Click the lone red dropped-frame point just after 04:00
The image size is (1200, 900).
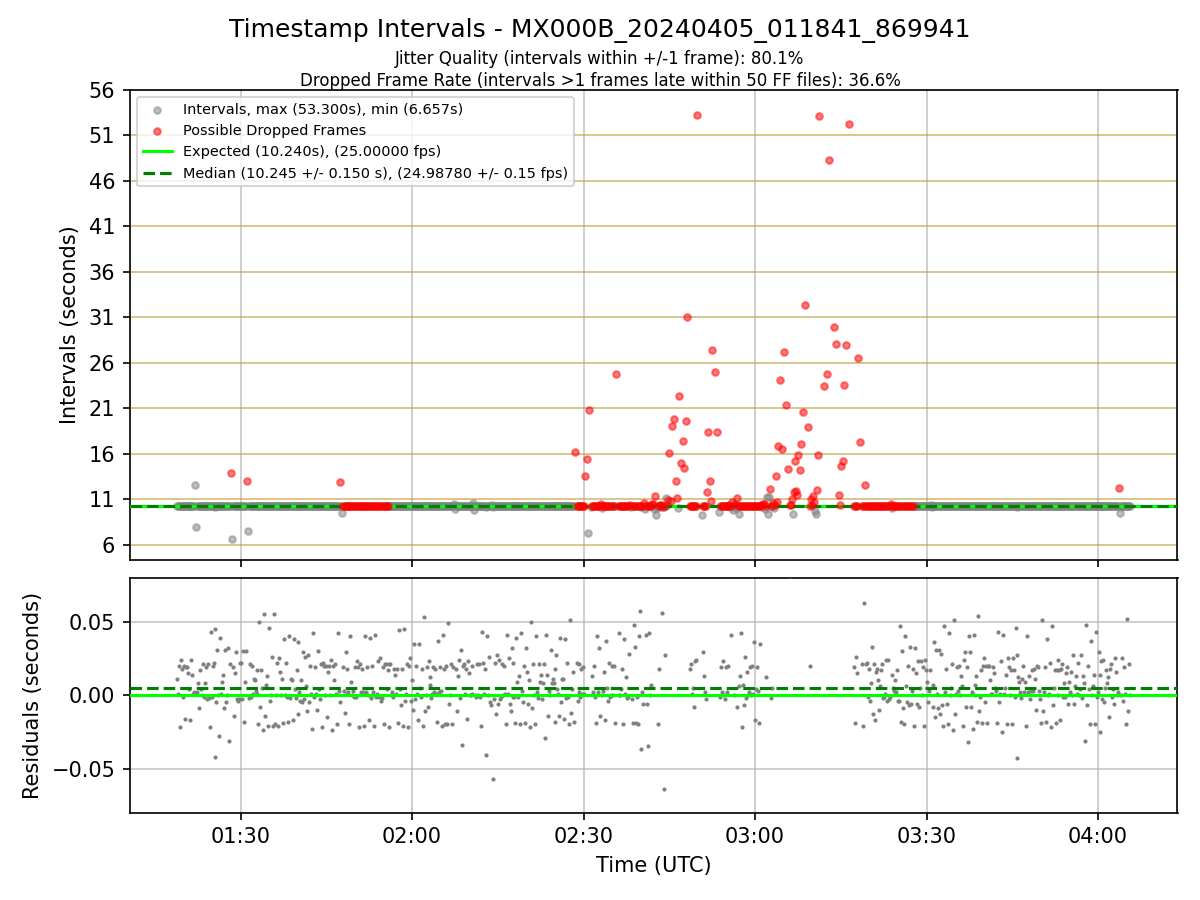pyautogui.click(x=1119, y=488)
